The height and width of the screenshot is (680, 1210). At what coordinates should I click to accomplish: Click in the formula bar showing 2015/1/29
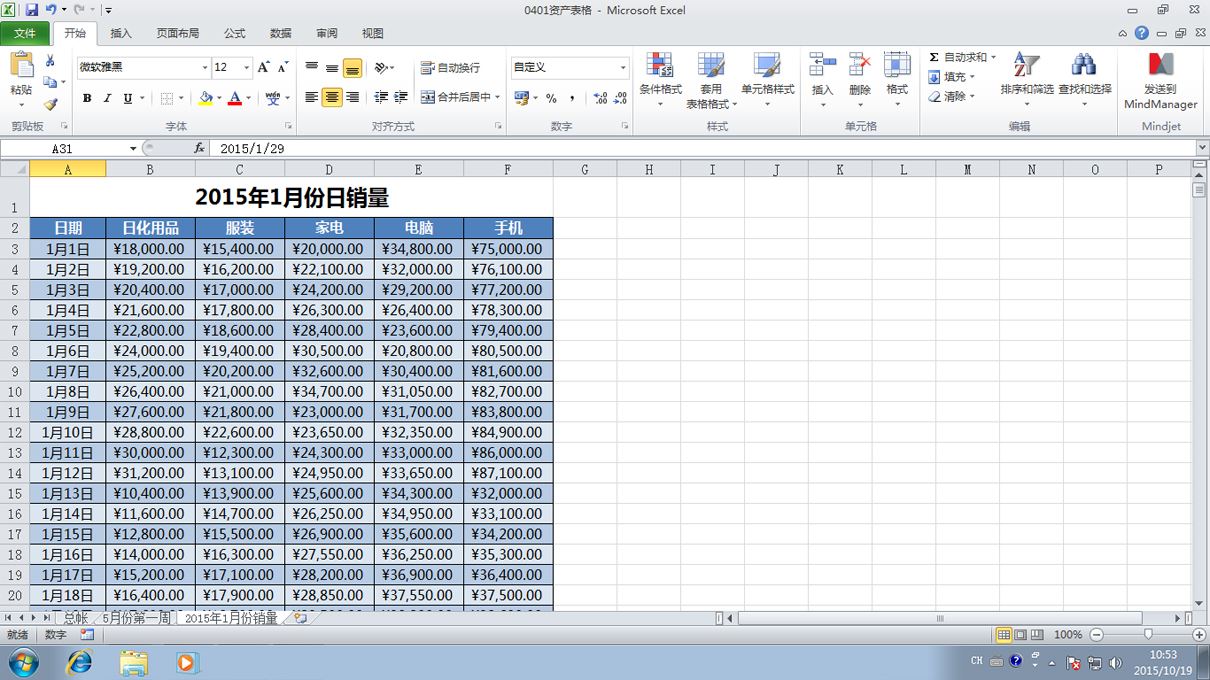coord(702,148)
